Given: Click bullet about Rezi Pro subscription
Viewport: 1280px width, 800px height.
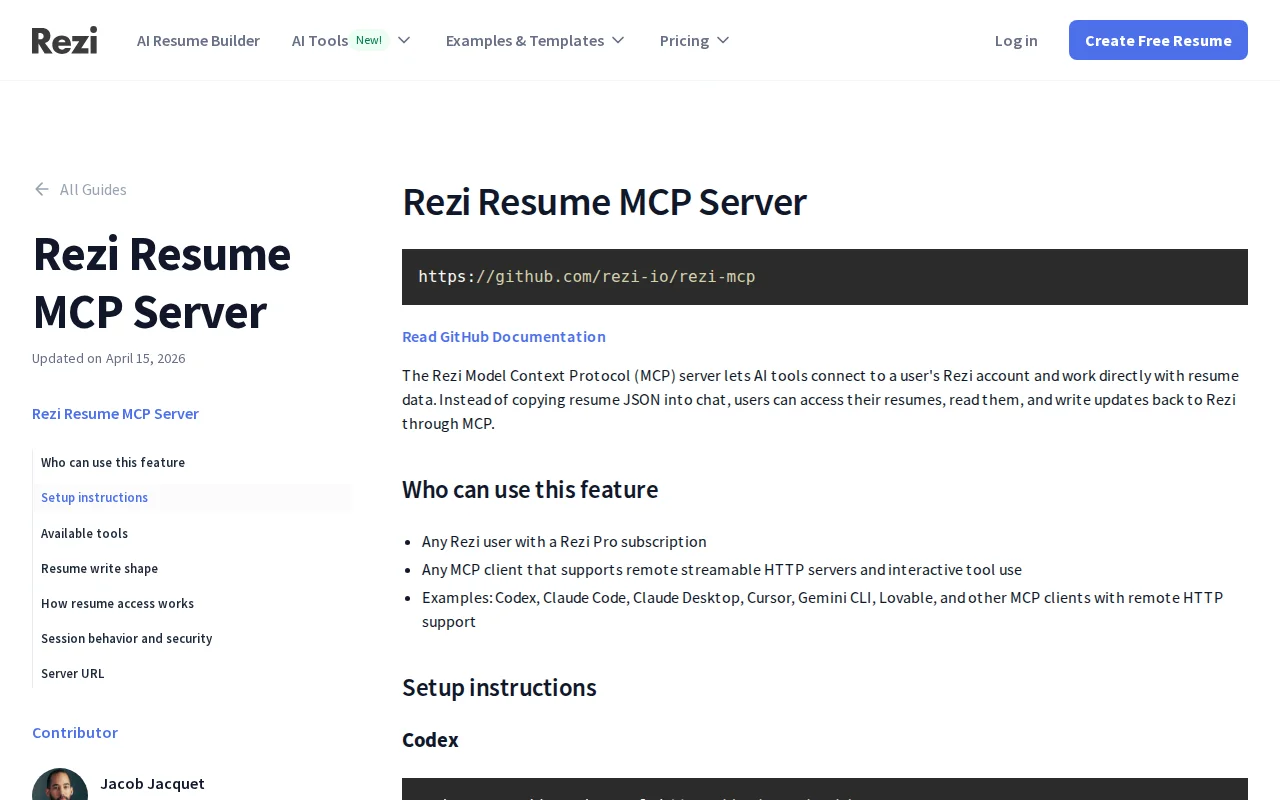Looking at the screenshot, I should click(564, 541).
